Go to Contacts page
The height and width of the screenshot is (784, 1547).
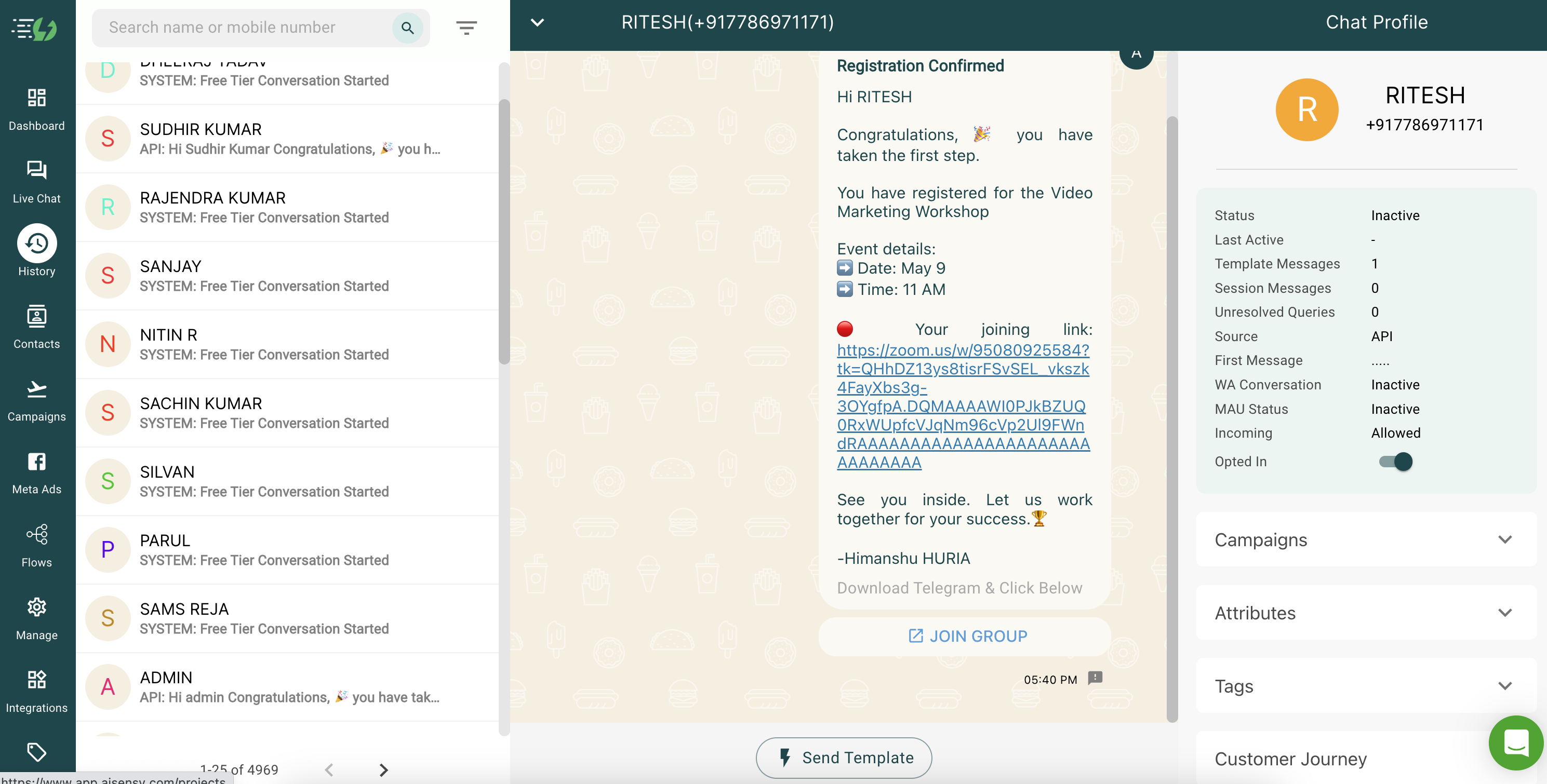point(37,327)
